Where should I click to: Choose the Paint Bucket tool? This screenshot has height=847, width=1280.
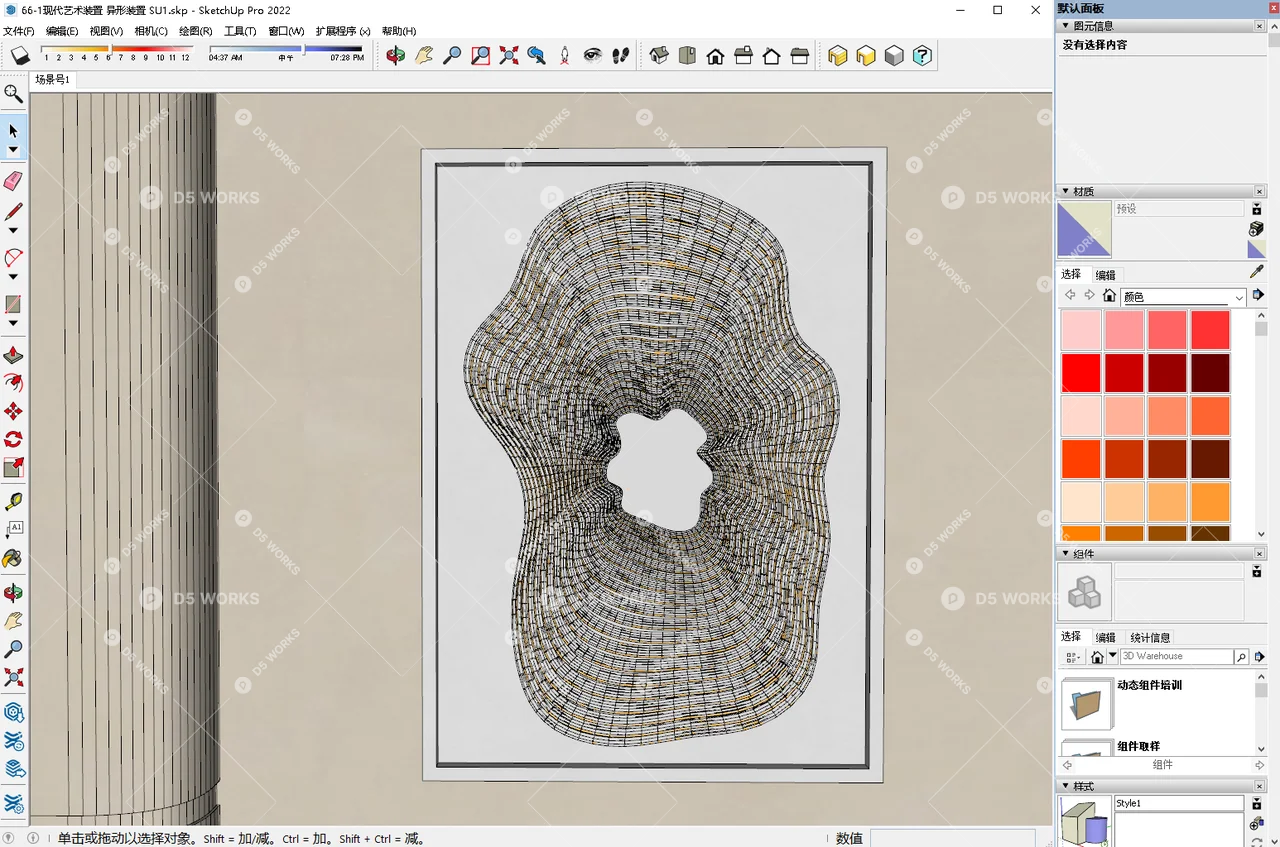click(13, 558)
